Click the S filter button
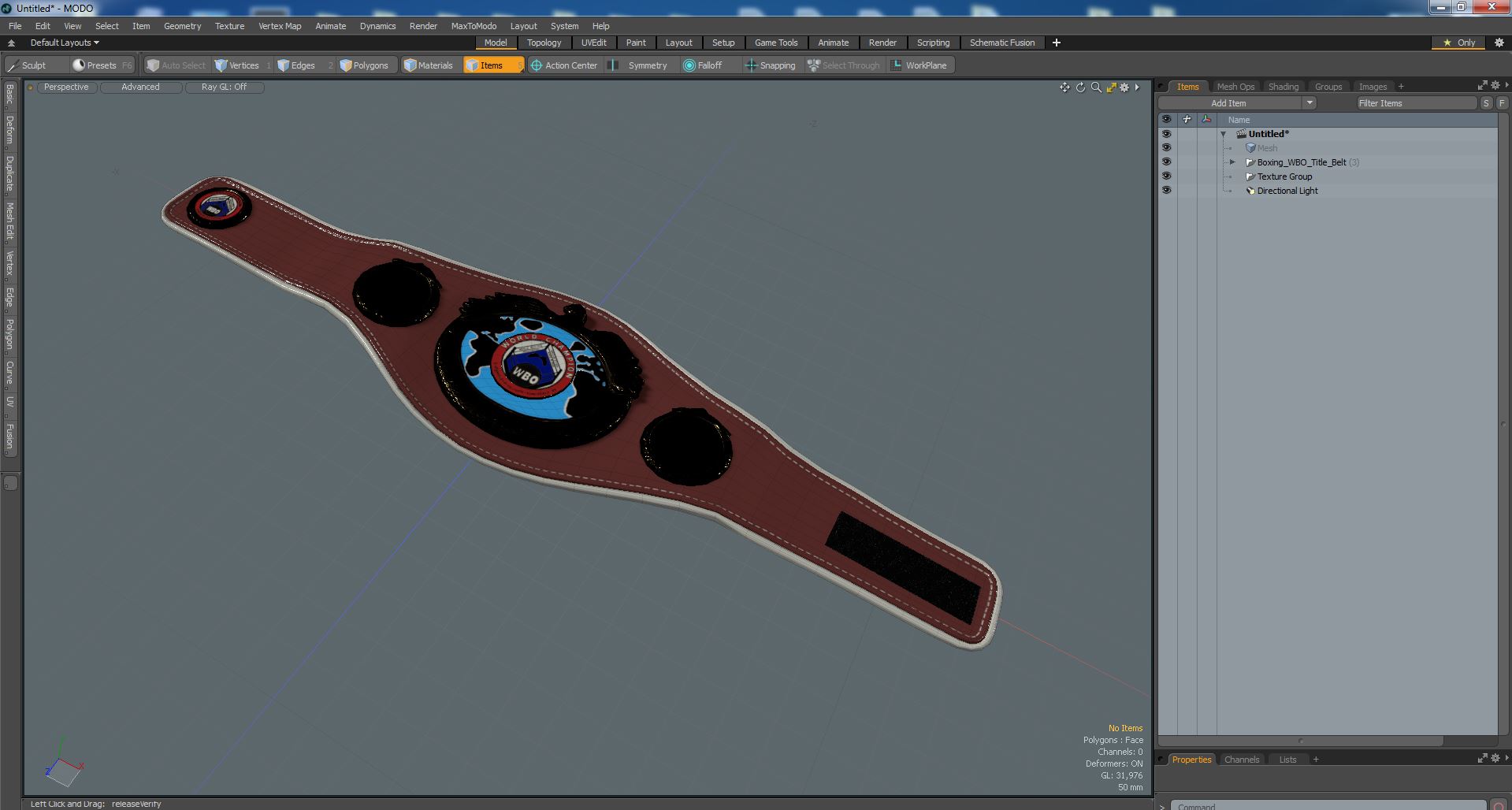Viewport: 1512px width, 810px height. 1486,103
